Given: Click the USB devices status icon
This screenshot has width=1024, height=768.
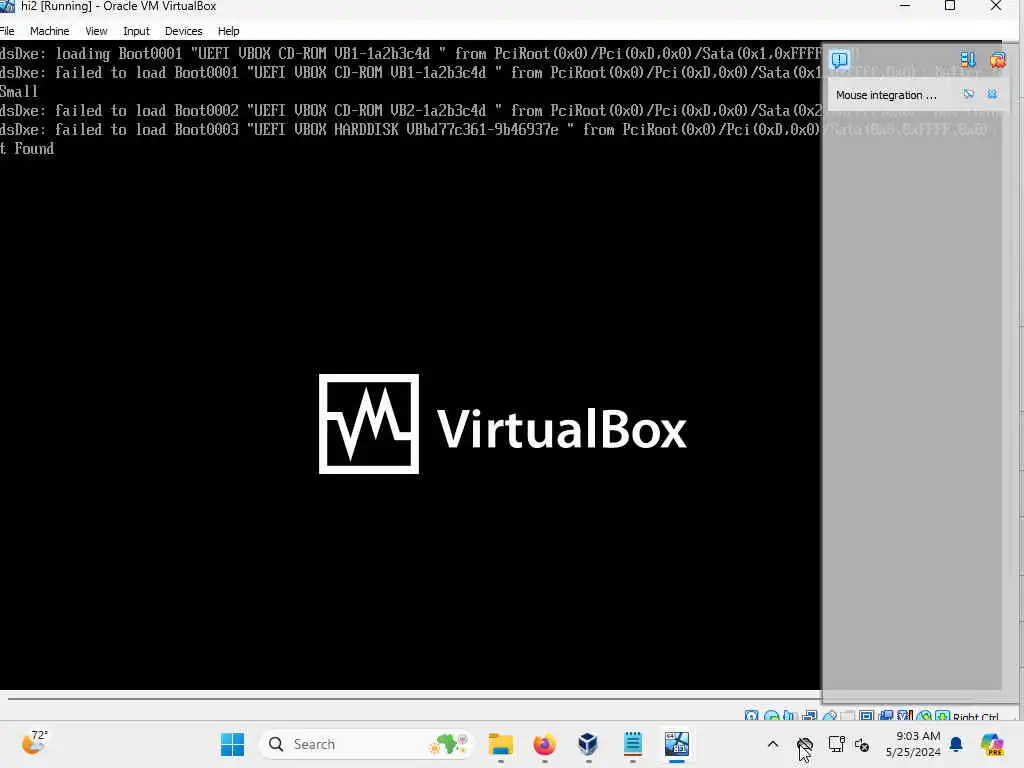Looking at the screenshot, I should 830,716.
